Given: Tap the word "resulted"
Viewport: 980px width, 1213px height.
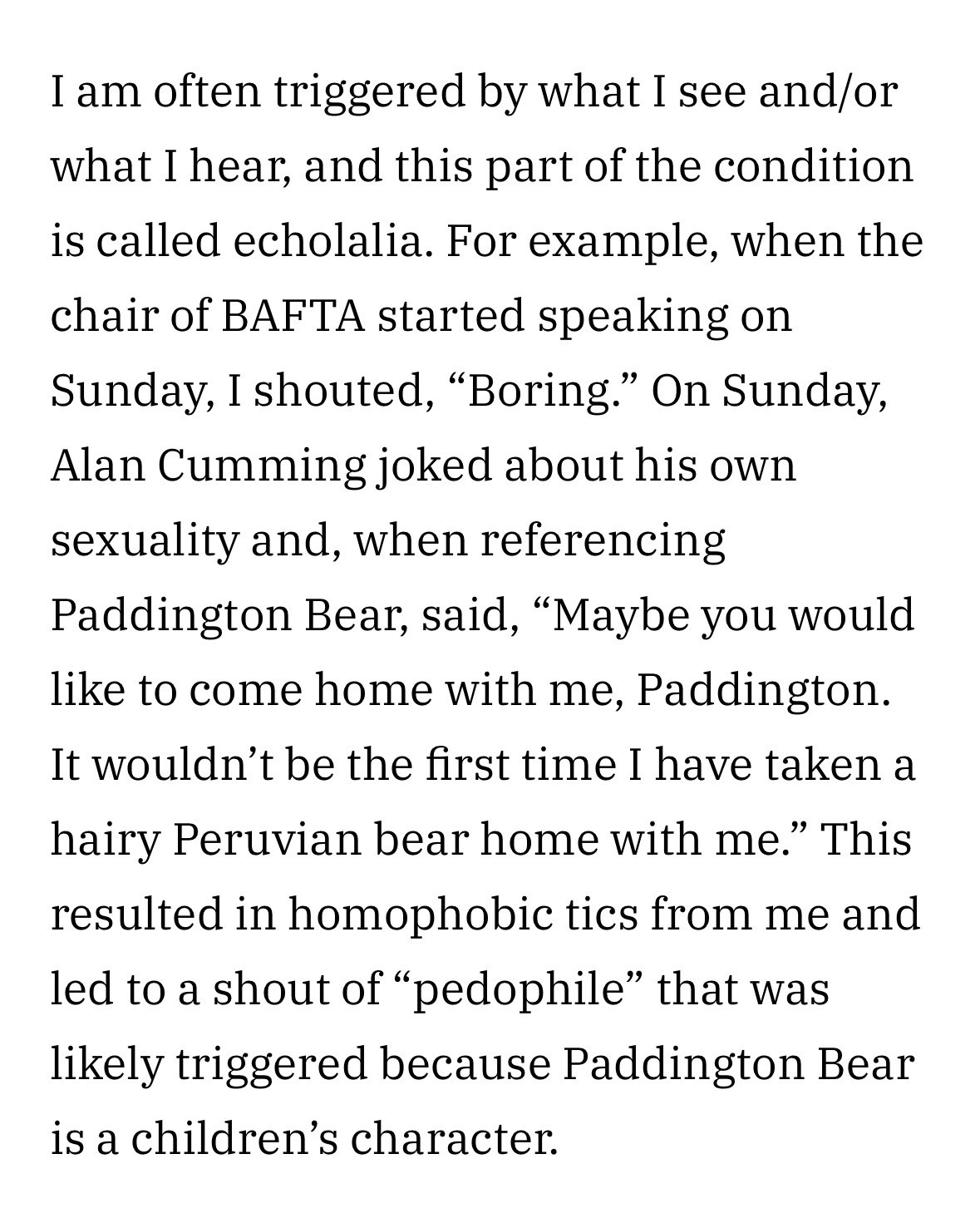Looking at the screenshot, I should point(137,915).
